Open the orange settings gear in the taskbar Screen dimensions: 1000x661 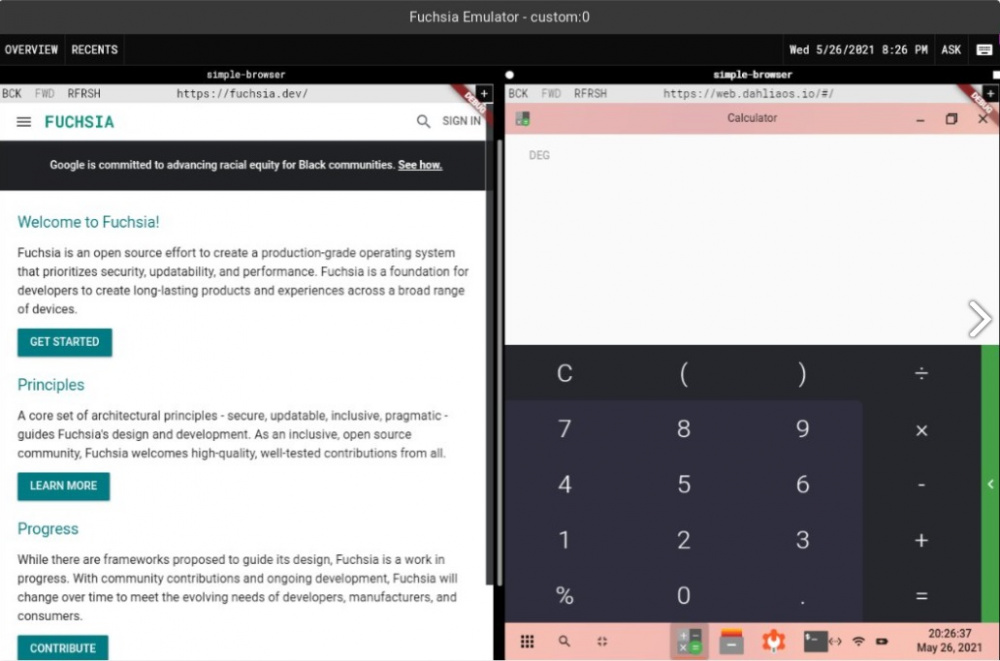[773, 641]
